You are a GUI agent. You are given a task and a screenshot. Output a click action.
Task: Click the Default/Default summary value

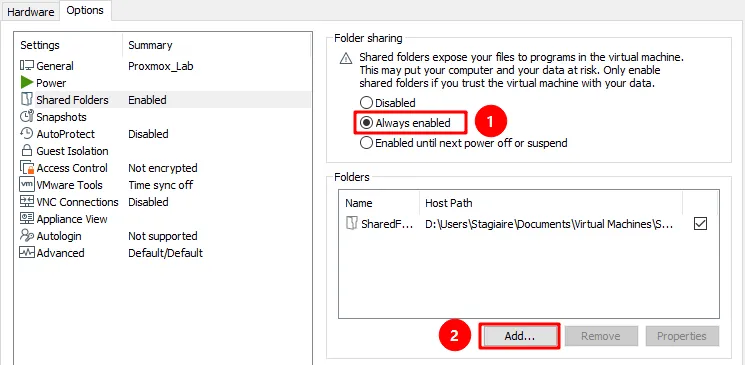165,253
